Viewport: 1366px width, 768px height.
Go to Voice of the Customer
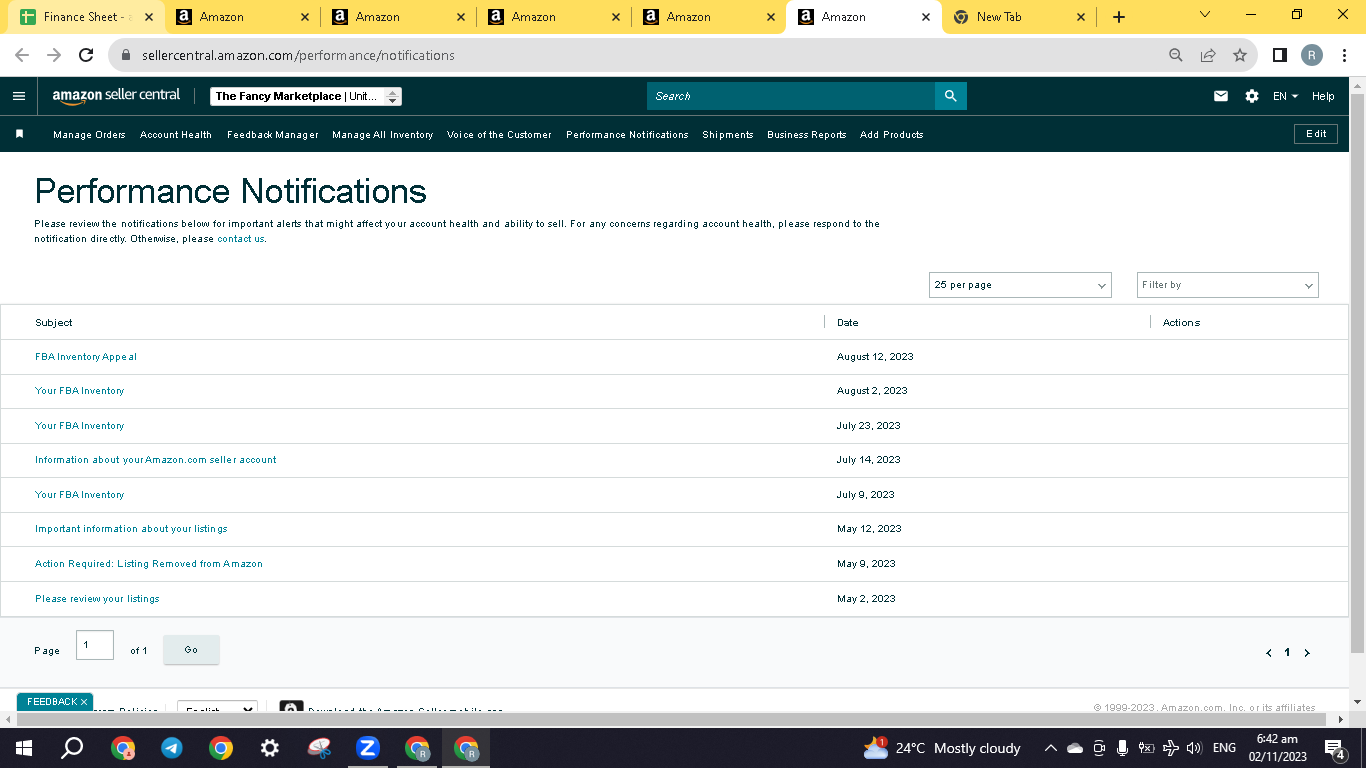click(x=499, y=135)
